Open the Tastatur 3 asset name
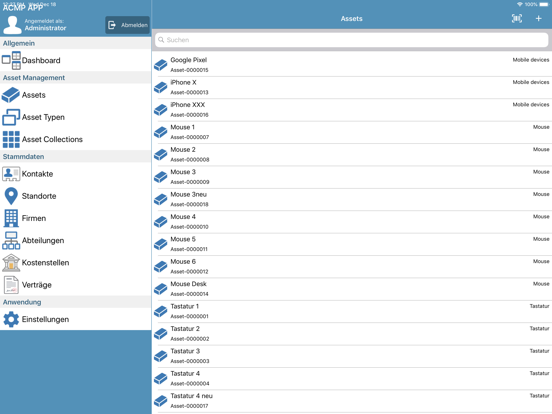Image resolution: width=552 pixels, height=414 pixels. coord(185,351)
